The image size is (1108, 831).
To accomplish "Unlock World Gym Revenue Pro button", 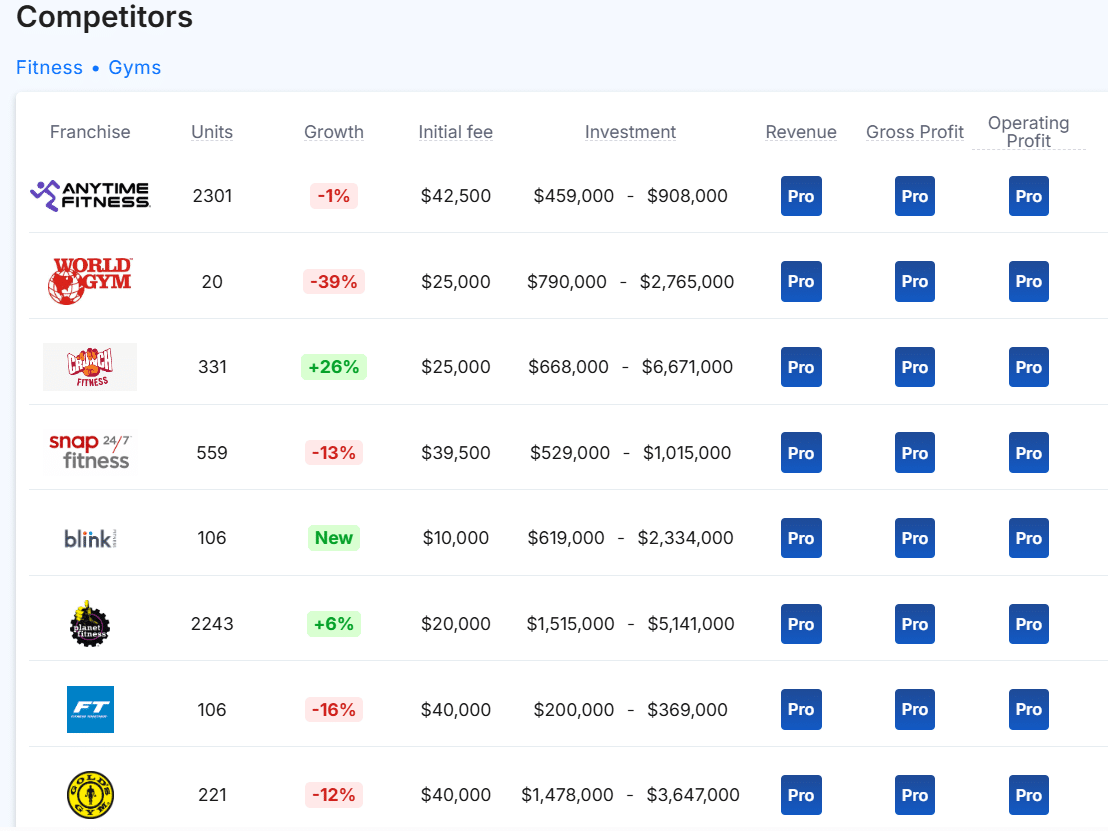I will click(801, 281).
